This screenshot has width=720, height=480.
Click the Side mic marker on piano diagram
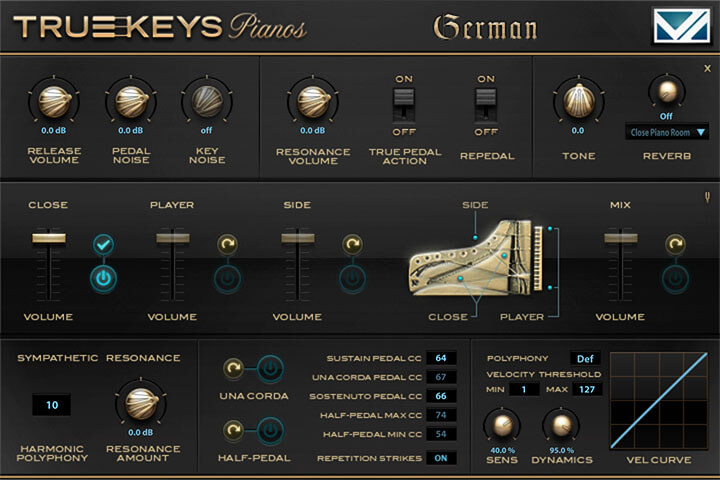pyautogui.click(x=475, y=237)
